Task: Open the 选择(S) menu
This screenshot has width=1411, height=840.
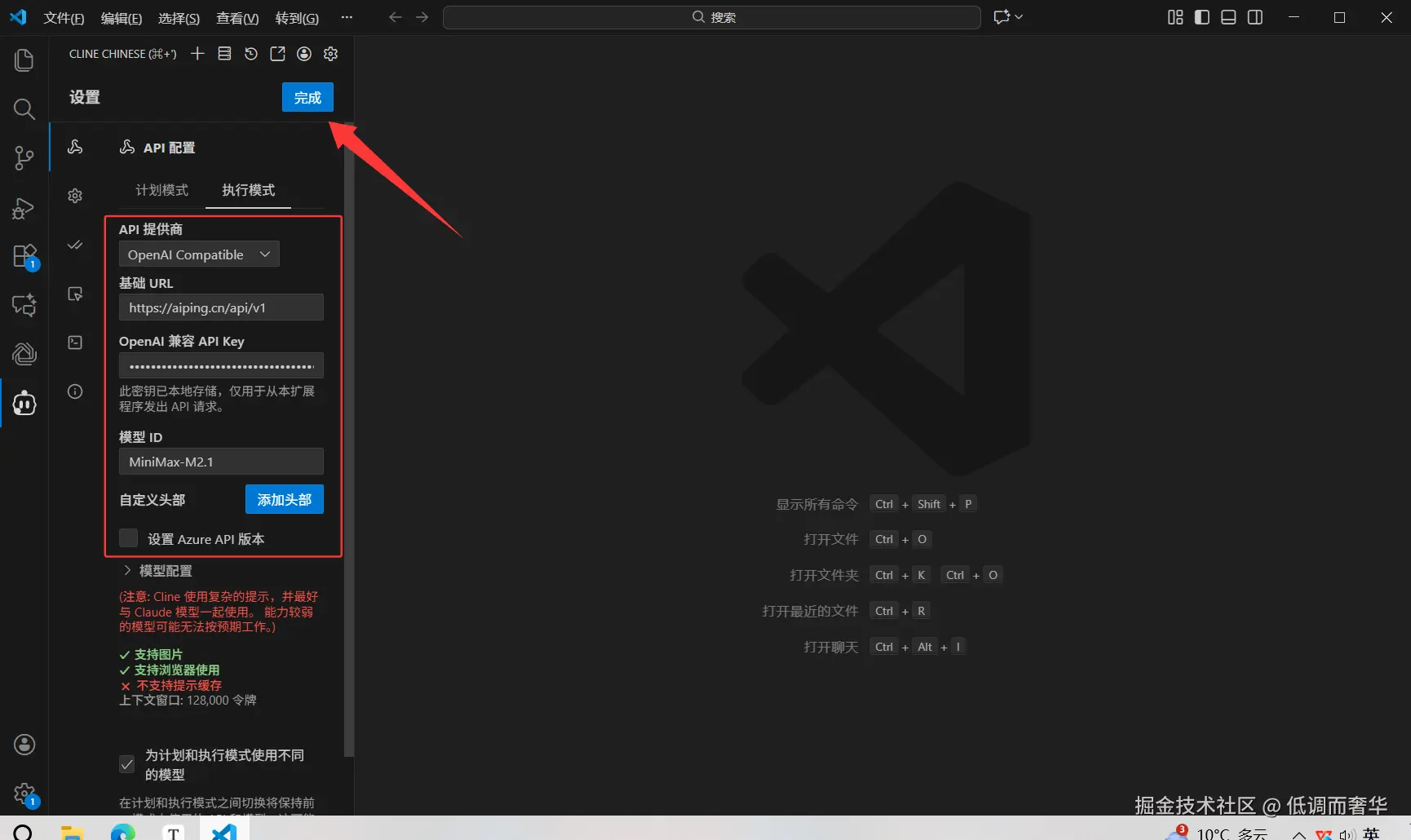Action: pos(179,18)
